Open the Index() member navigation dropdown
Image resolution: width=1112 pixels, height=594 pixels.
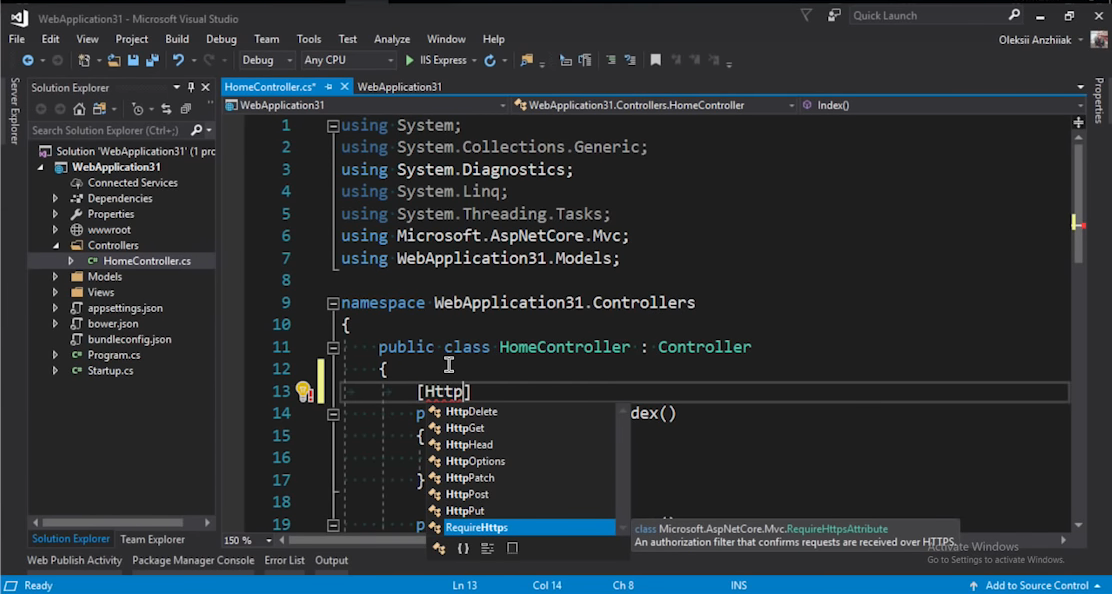(943, 106)
